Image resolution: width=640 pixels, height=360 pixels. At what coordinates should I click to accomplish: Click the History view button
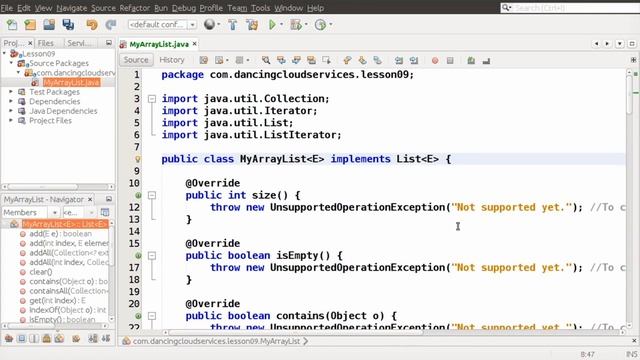pos(172,60)
